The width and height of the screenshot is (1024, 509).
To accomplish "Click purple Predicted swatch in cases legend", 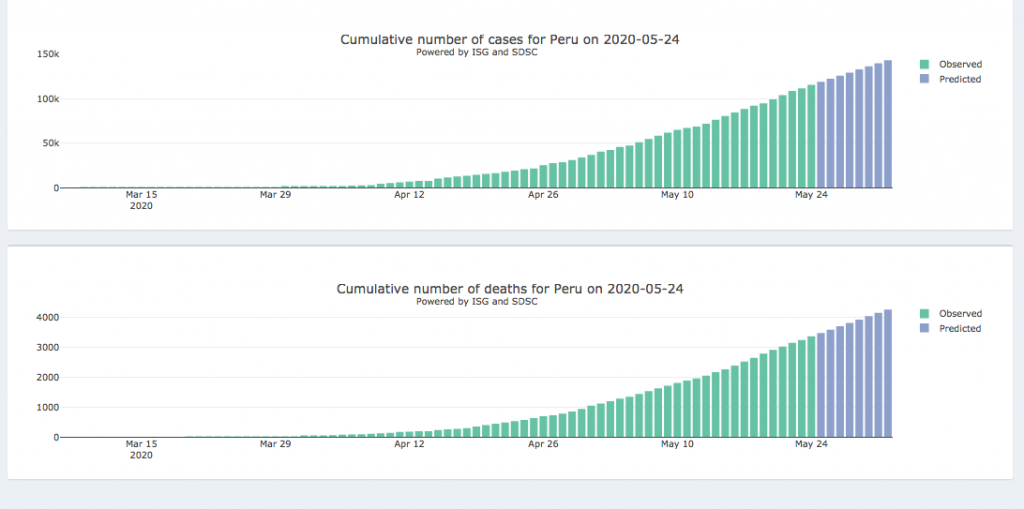I will 925,79.
